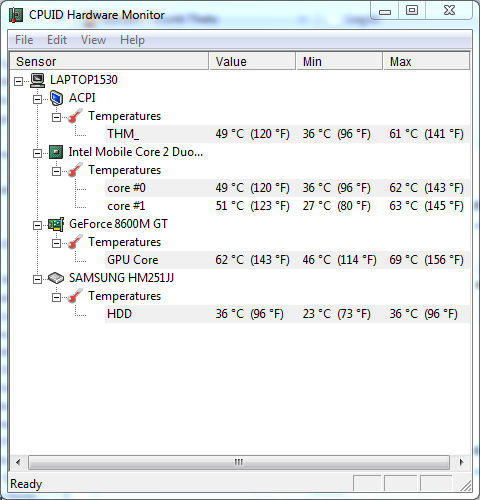Open the View menu

[93, 40]
